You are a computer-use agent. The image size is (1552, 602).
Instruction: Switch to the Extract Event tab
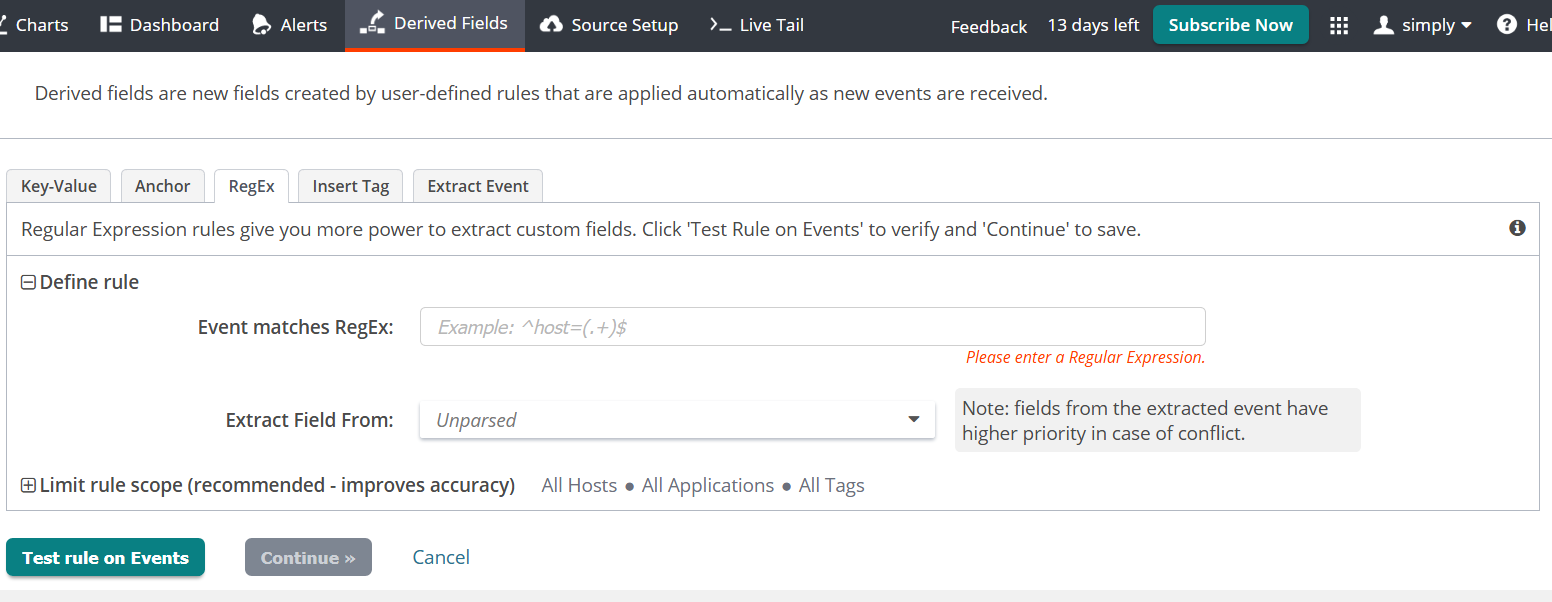[x=478, y=186]
